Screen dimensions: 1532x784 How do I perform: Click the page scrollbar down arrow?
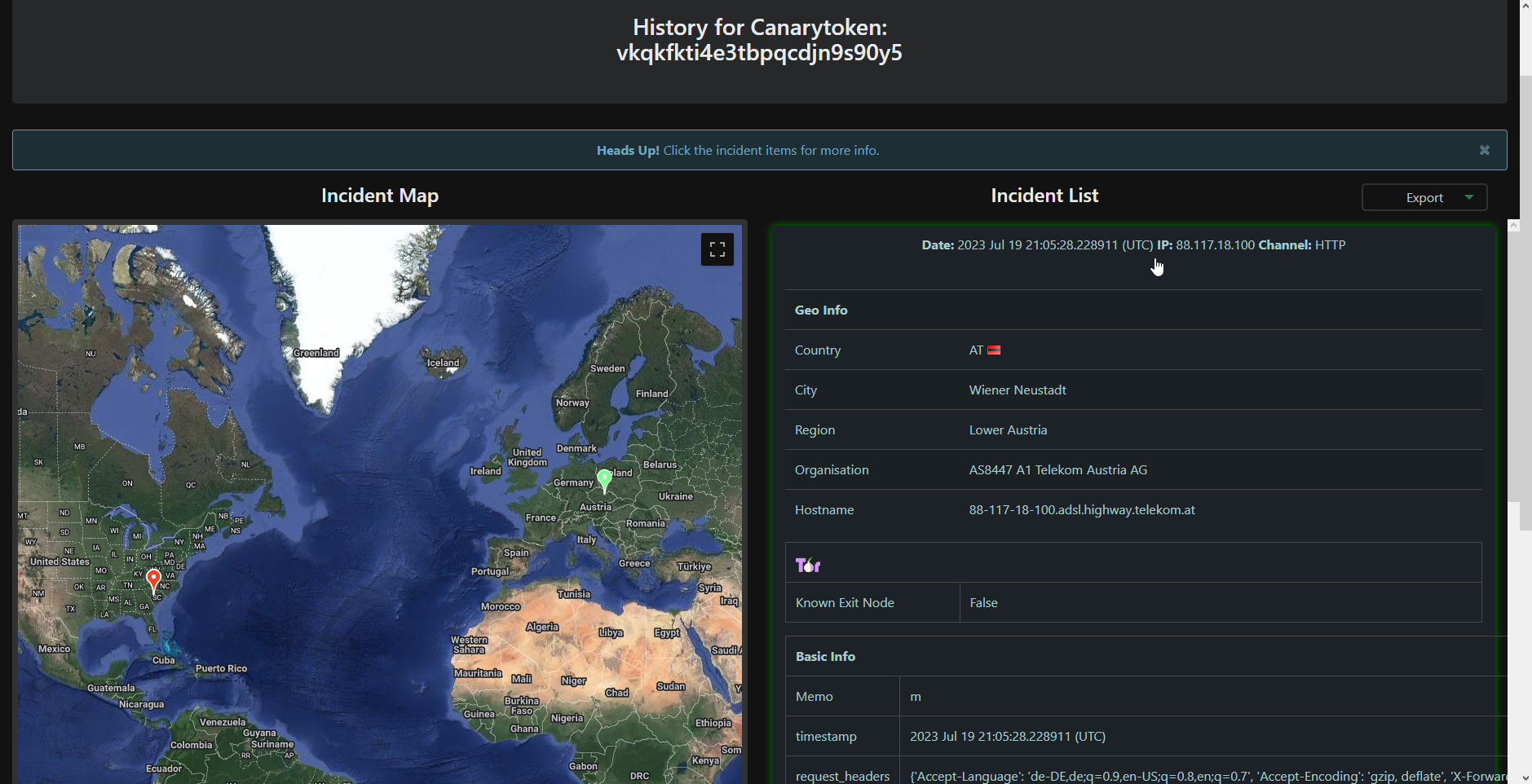[x=1525, y=777]
